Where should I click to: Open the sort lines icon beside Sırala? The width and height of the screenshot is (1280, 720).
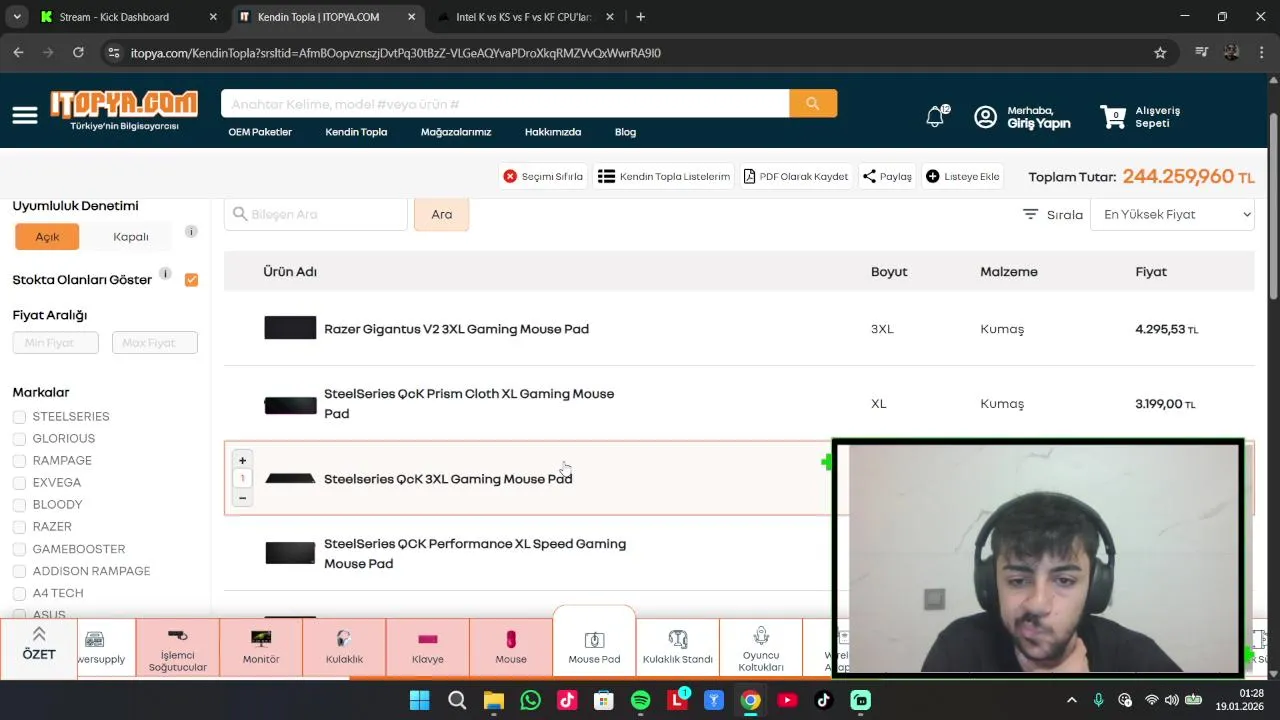click(x=1030, y=214)
